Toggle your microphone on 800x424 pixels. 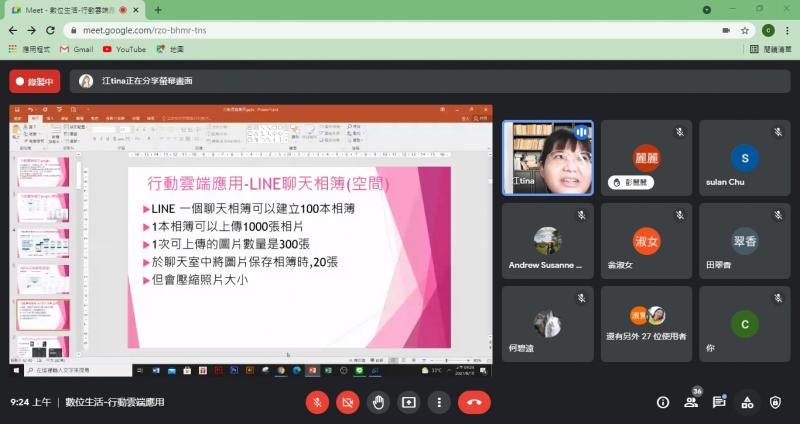click(317, 403)
